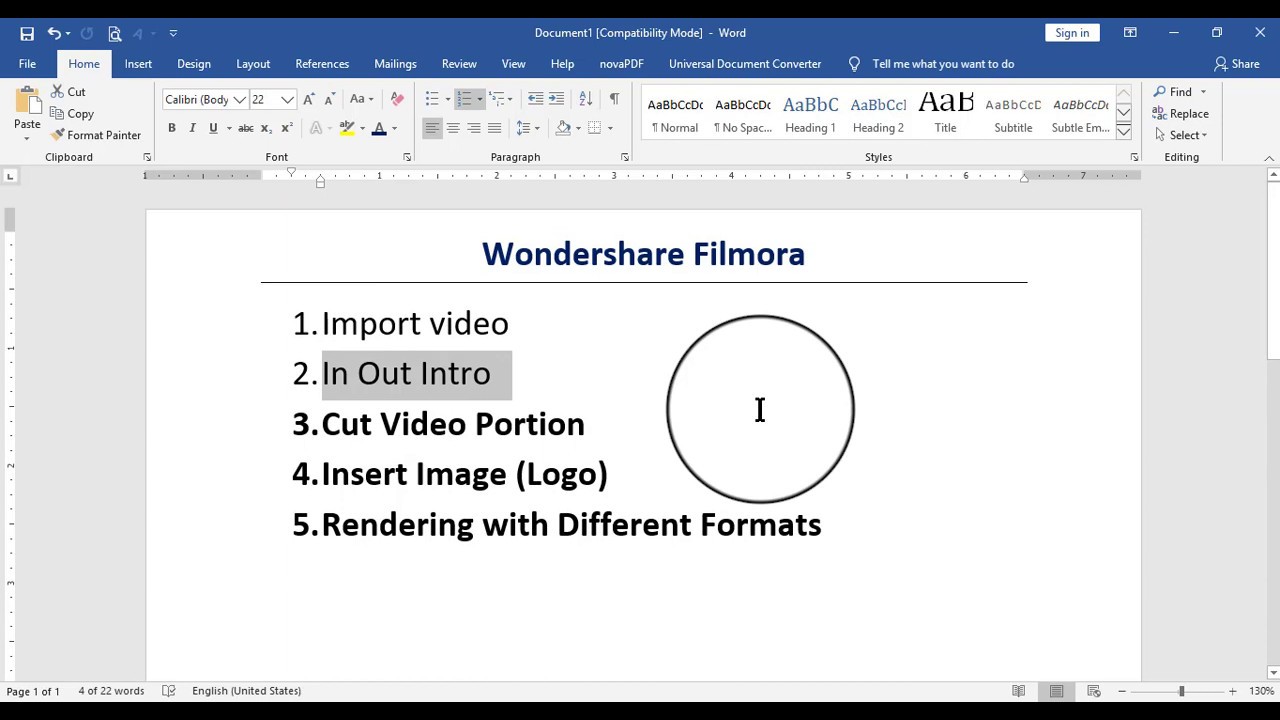1280x720 pixels.
Task: Toggle the bulleted list
Action: (432, 99)
